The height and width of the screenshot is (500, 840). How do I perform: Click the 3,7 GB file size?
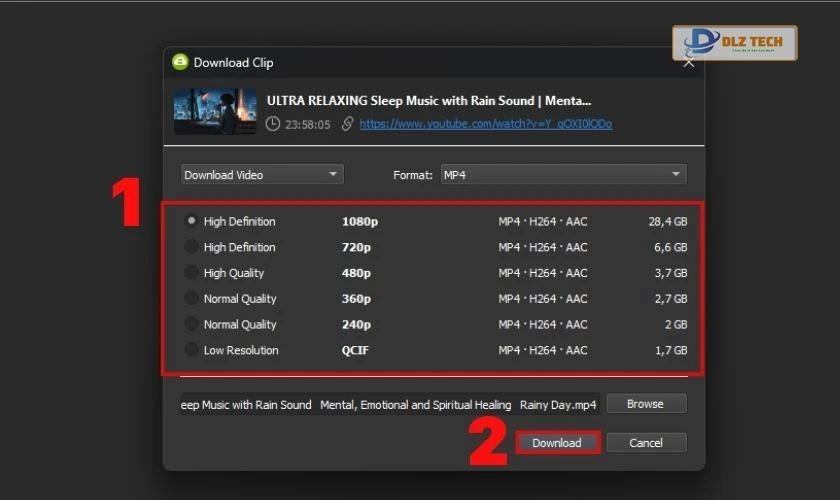point(671,273)
